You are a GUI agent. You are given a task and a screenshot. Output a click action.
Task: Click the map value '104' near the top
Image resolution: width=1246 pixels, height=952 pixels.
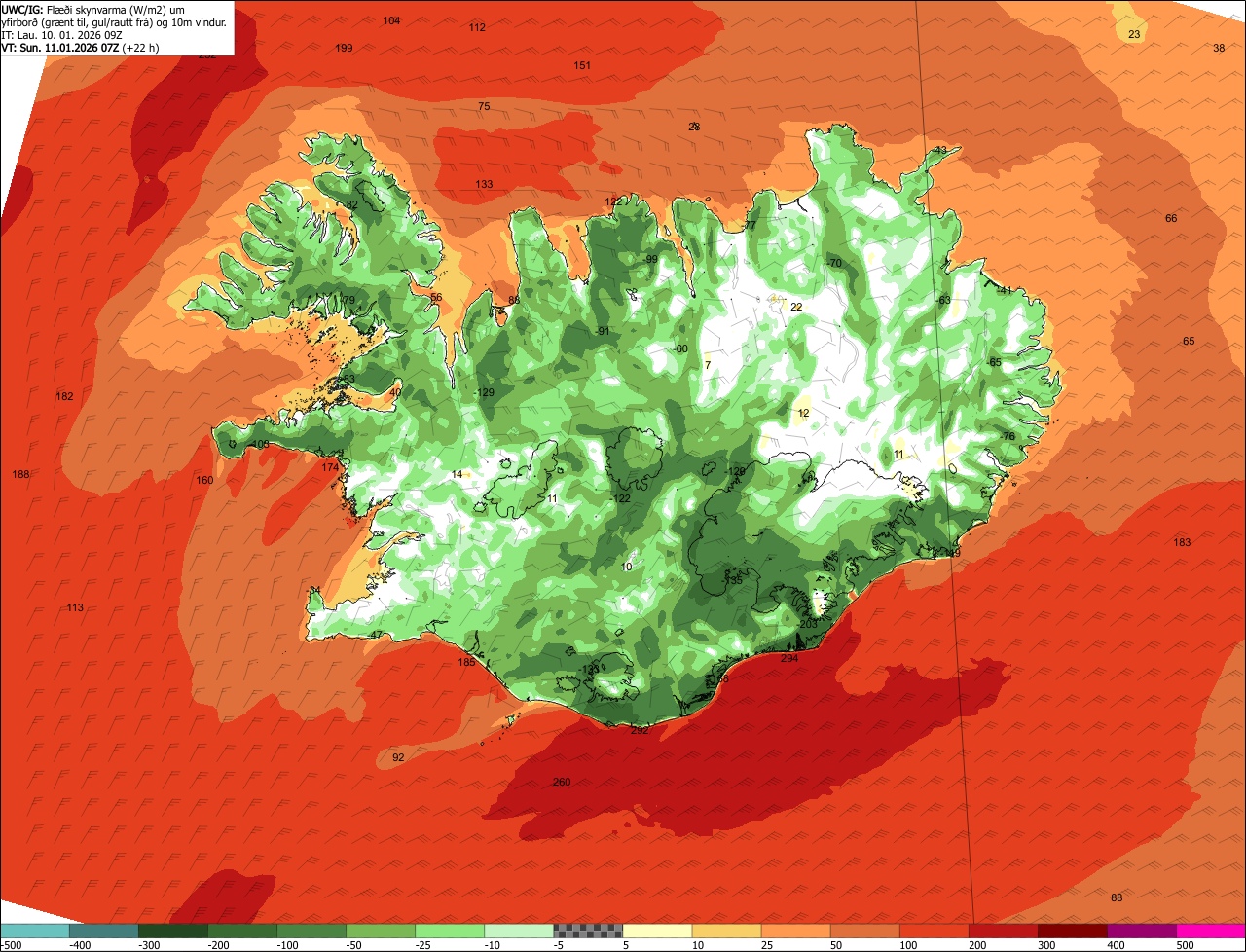pyautogui.click(x=391, y=20)
